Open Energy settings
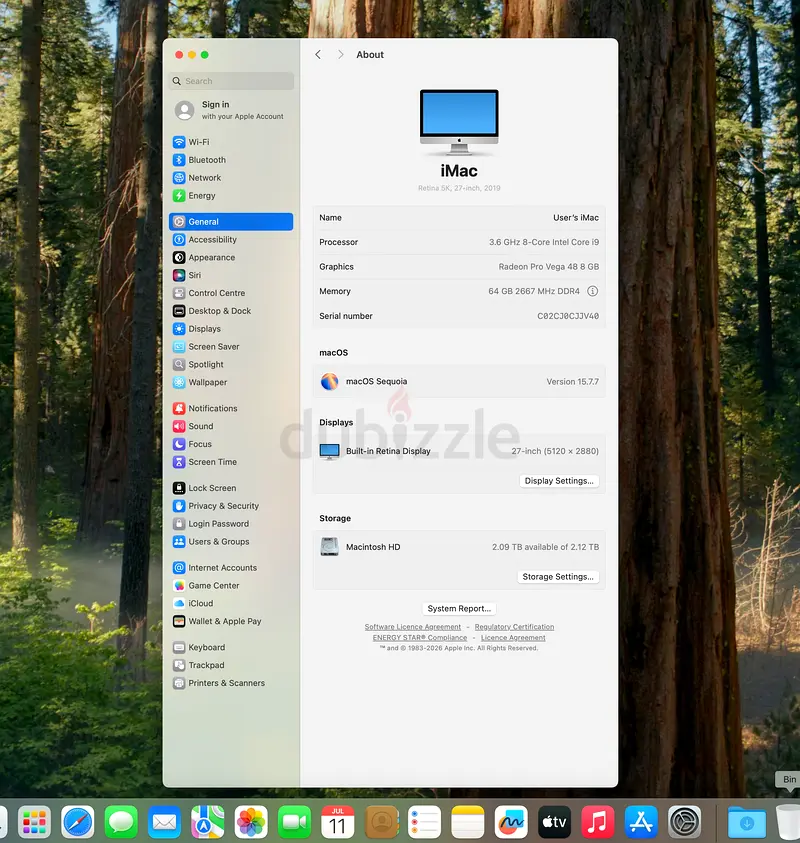This screenshot has width=800, height=843. tap(231, 196)
